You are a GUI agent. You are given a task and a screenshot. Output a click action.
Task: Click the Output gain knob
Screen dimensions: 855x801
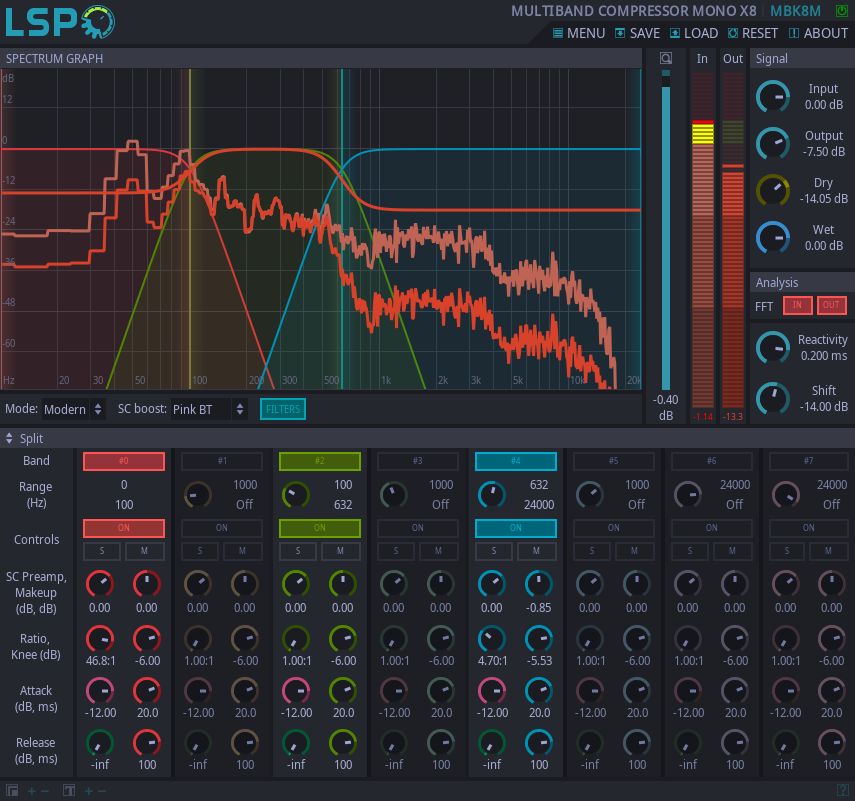[773, 144]
